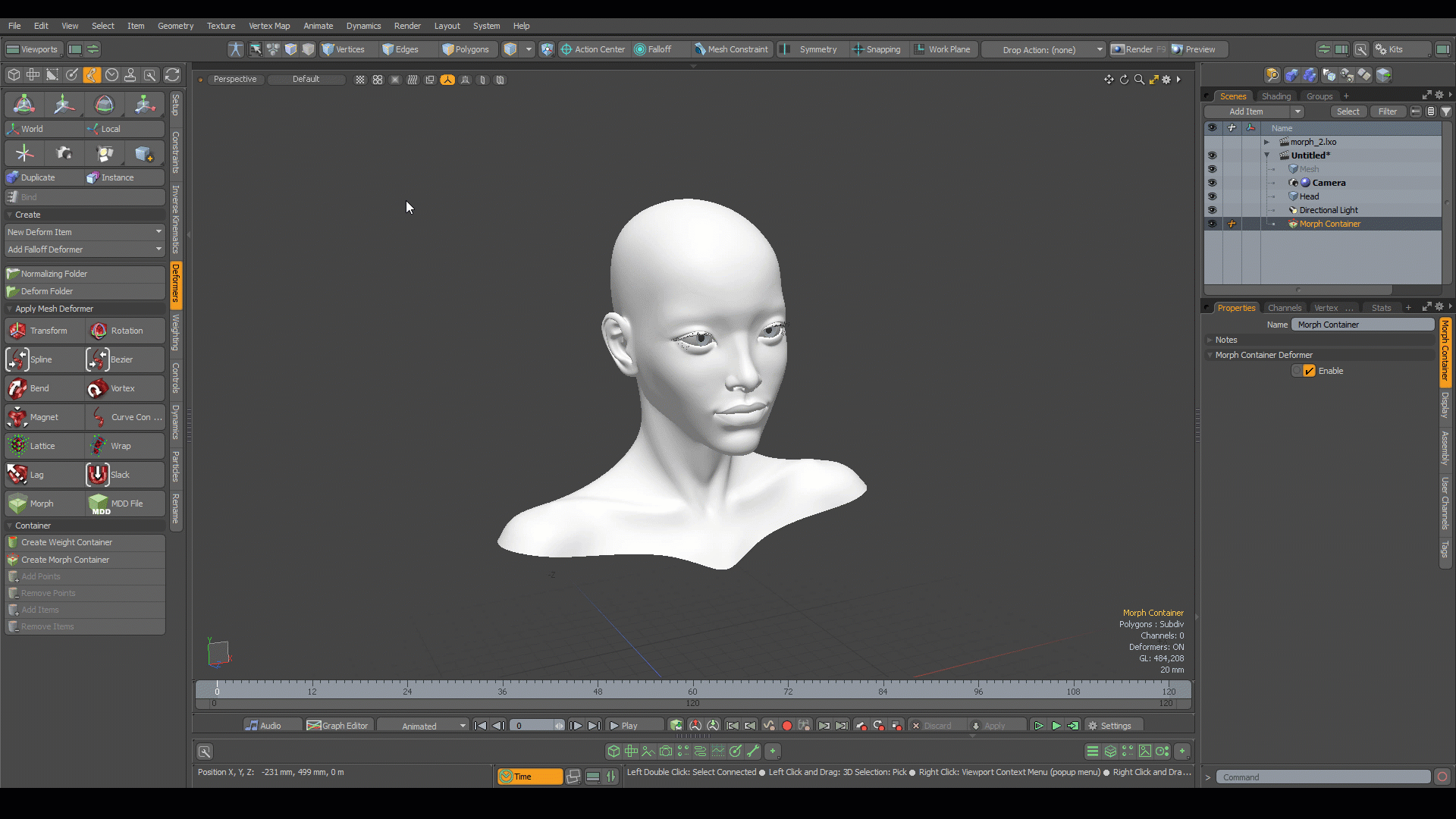The height and width of the screenshot is (819, 1456).
Task: Select the Bend deformer tool
Action: (x=40, y=388)
